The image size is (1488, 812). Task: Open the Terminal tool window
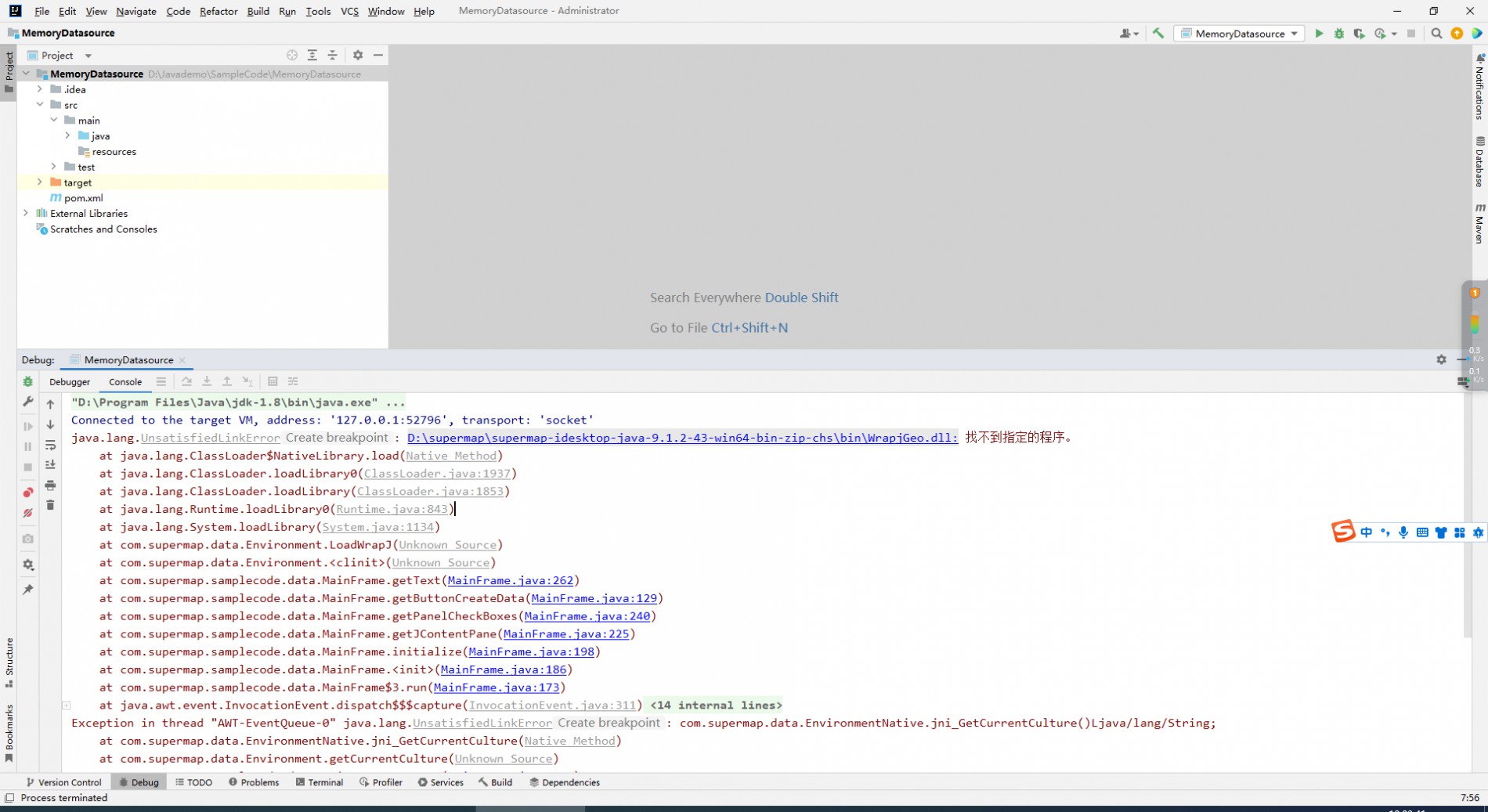[319, 782]
